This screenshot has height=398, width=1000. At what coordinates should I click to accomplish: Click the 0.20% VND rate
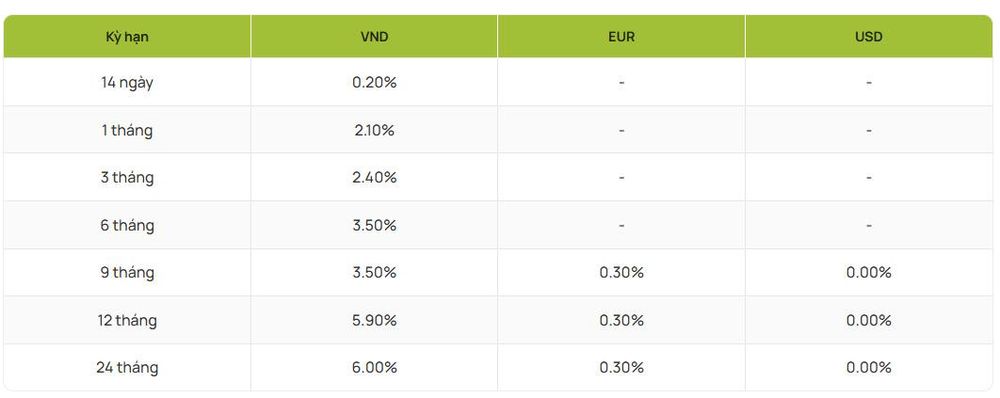[x=374, y=82]
